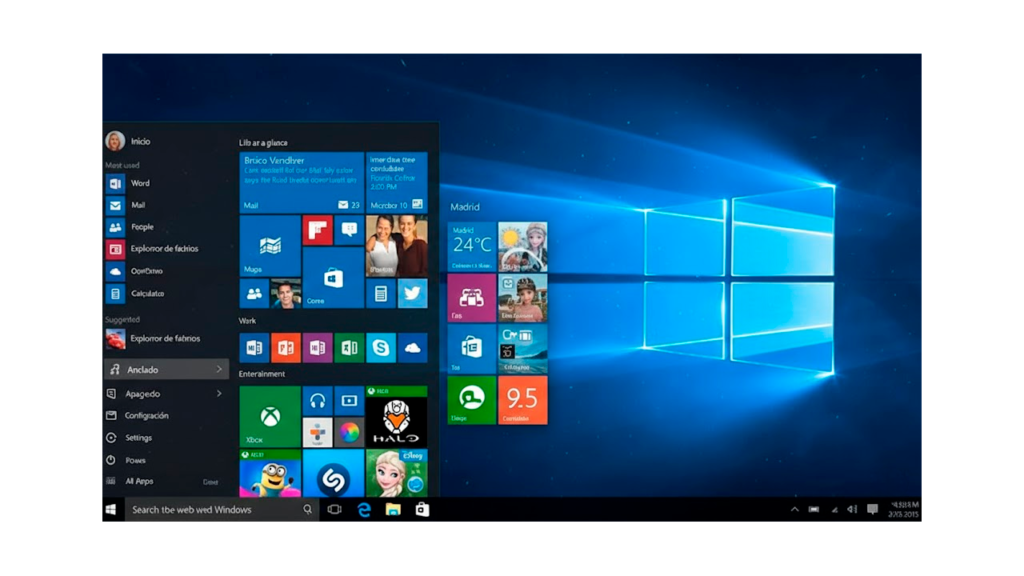Open the Store from the taskbar

421,509
